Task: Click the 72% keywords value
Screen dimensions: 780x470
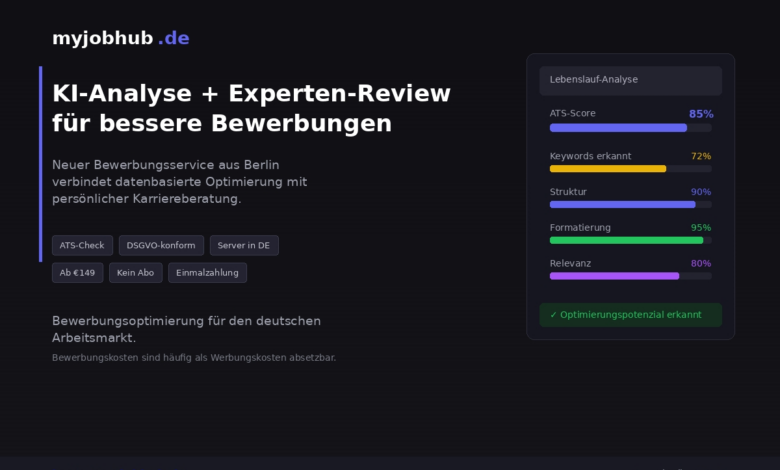Action: click(700, 156)
